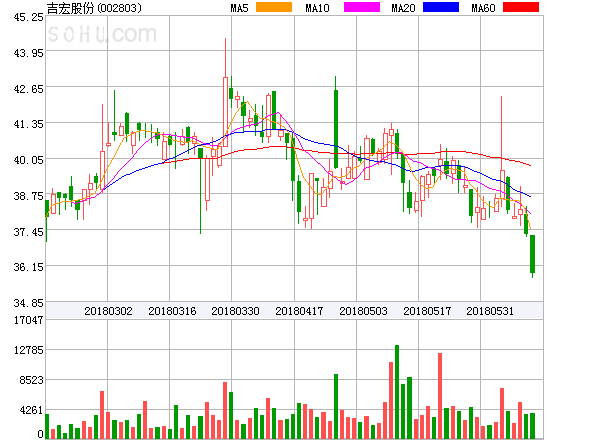Click the MA20 legend label

(x=403, y=8)
